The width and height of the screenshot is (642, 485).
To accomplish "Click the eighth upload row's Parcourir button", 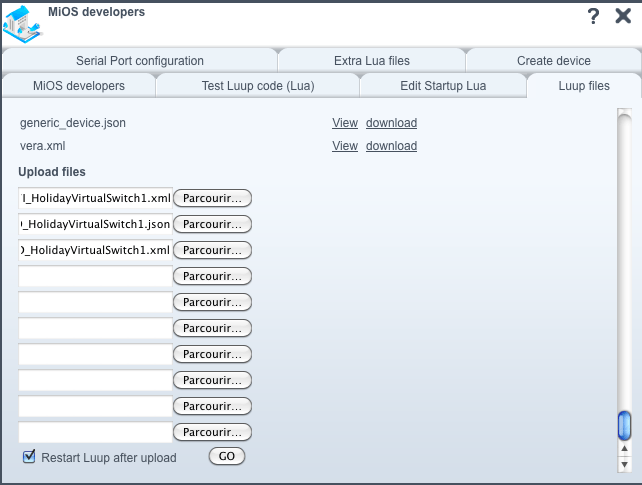I will [212, 380].
